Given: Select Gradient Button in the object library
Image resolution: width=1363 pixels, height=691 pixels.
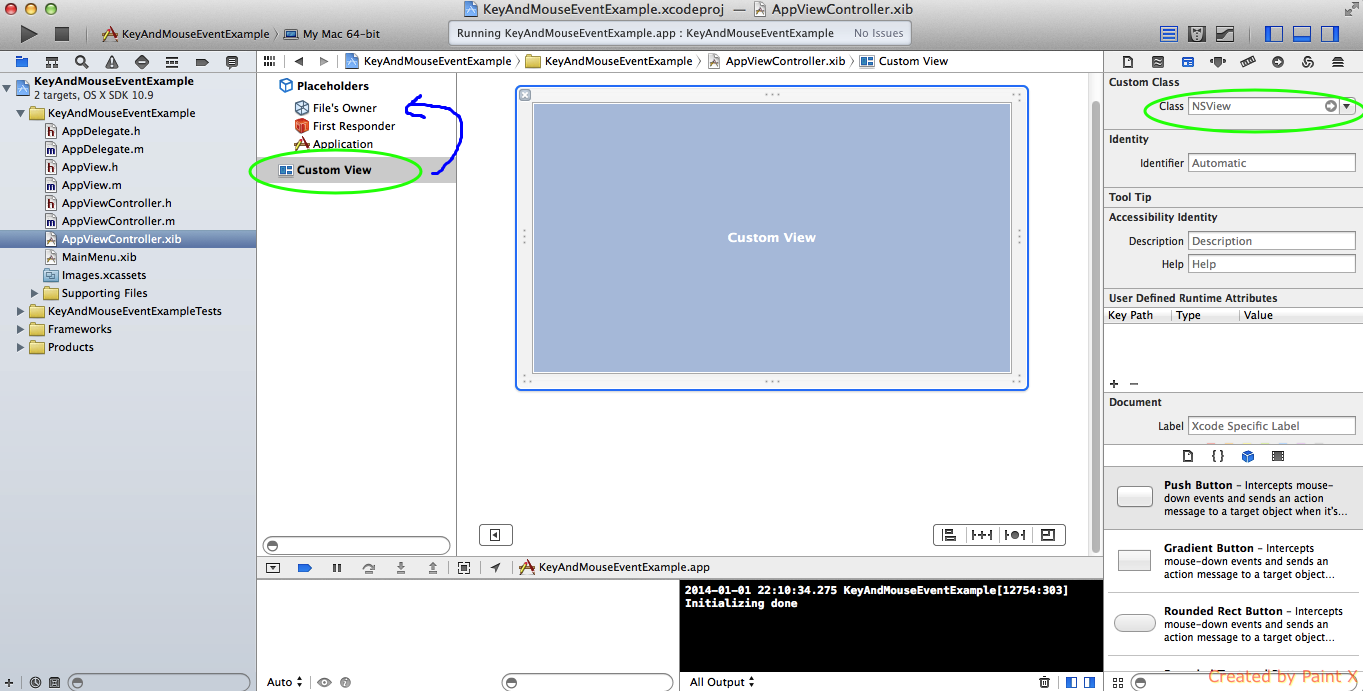Looking at the screenshot, I should [1232, 561].
